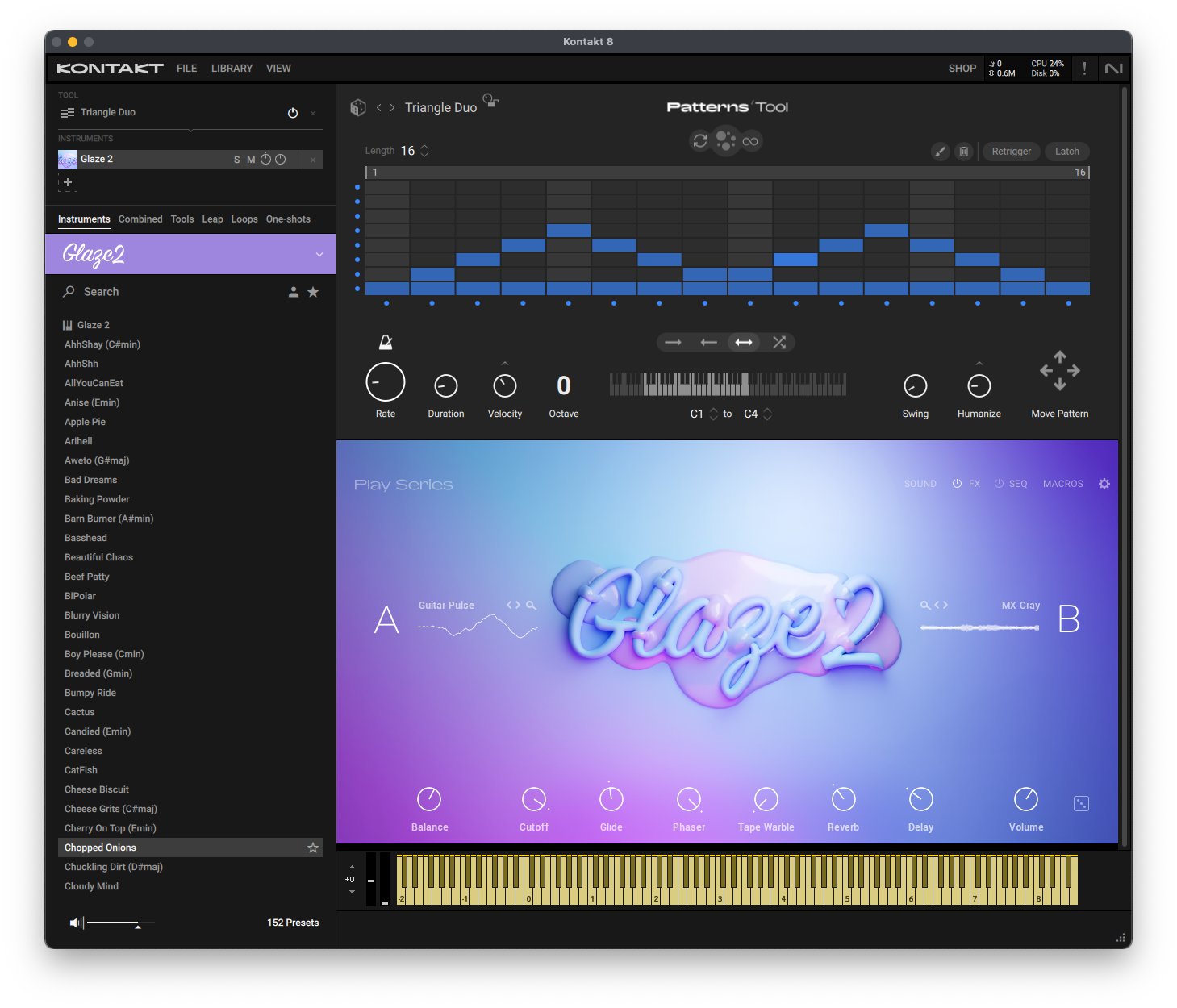This screenshot has width=1177, height=1008.
Task: Adjust the C4 upper key range stepper
Action: click(767, 414)
